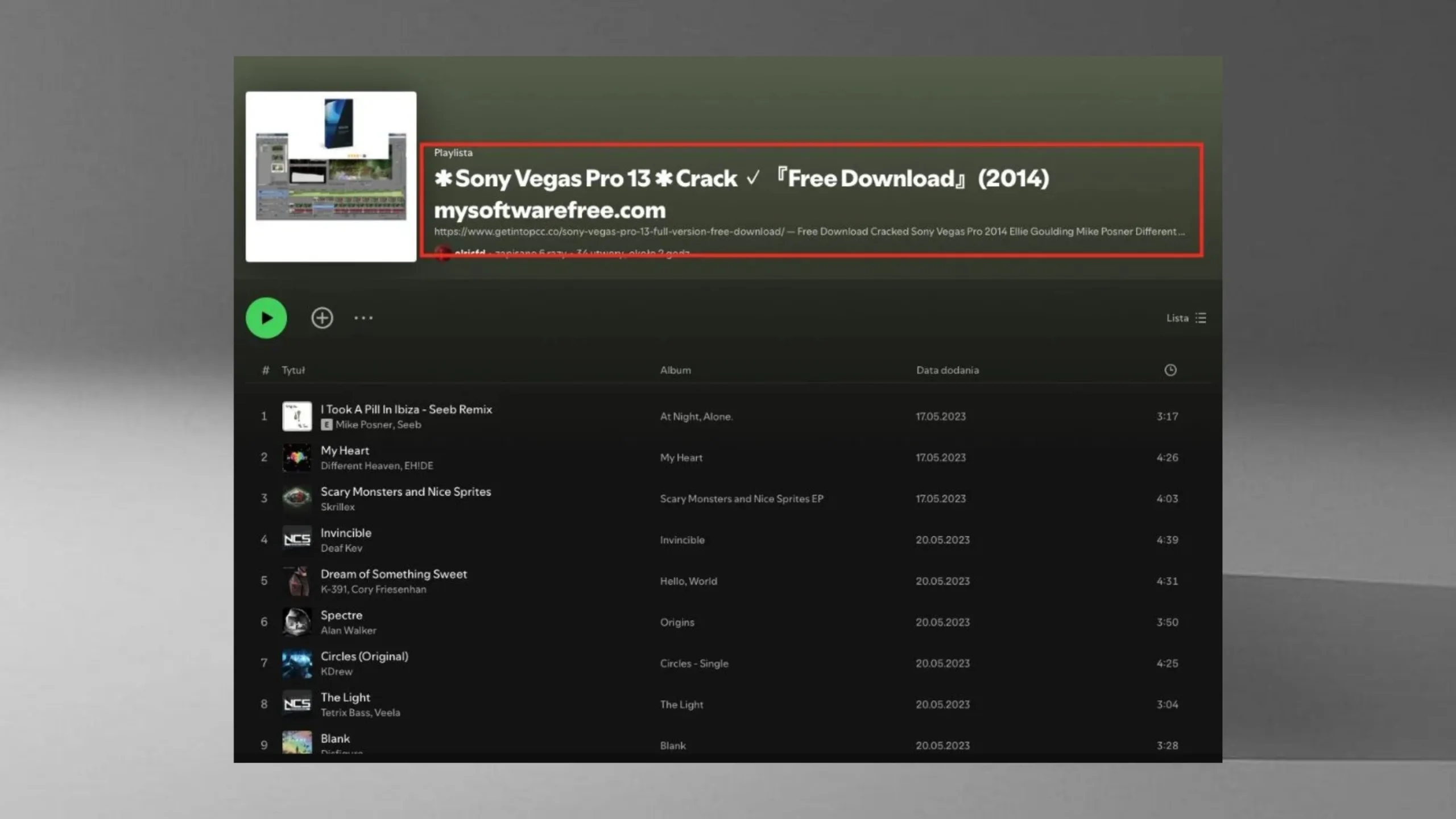Click the Spectre cover art
1456x819 pixels.
coord(297,622)
